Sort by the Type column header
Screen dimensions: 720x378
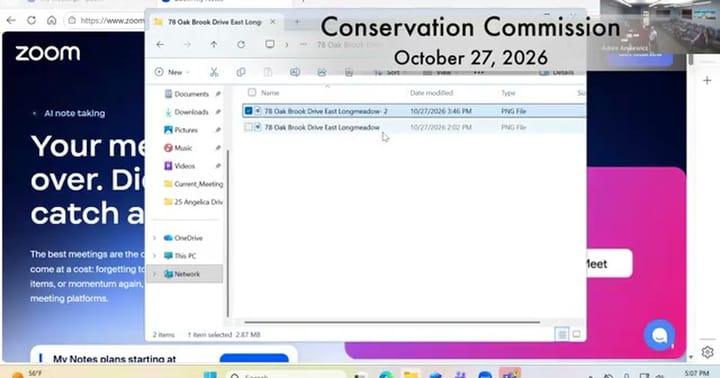tap(508, 93)
